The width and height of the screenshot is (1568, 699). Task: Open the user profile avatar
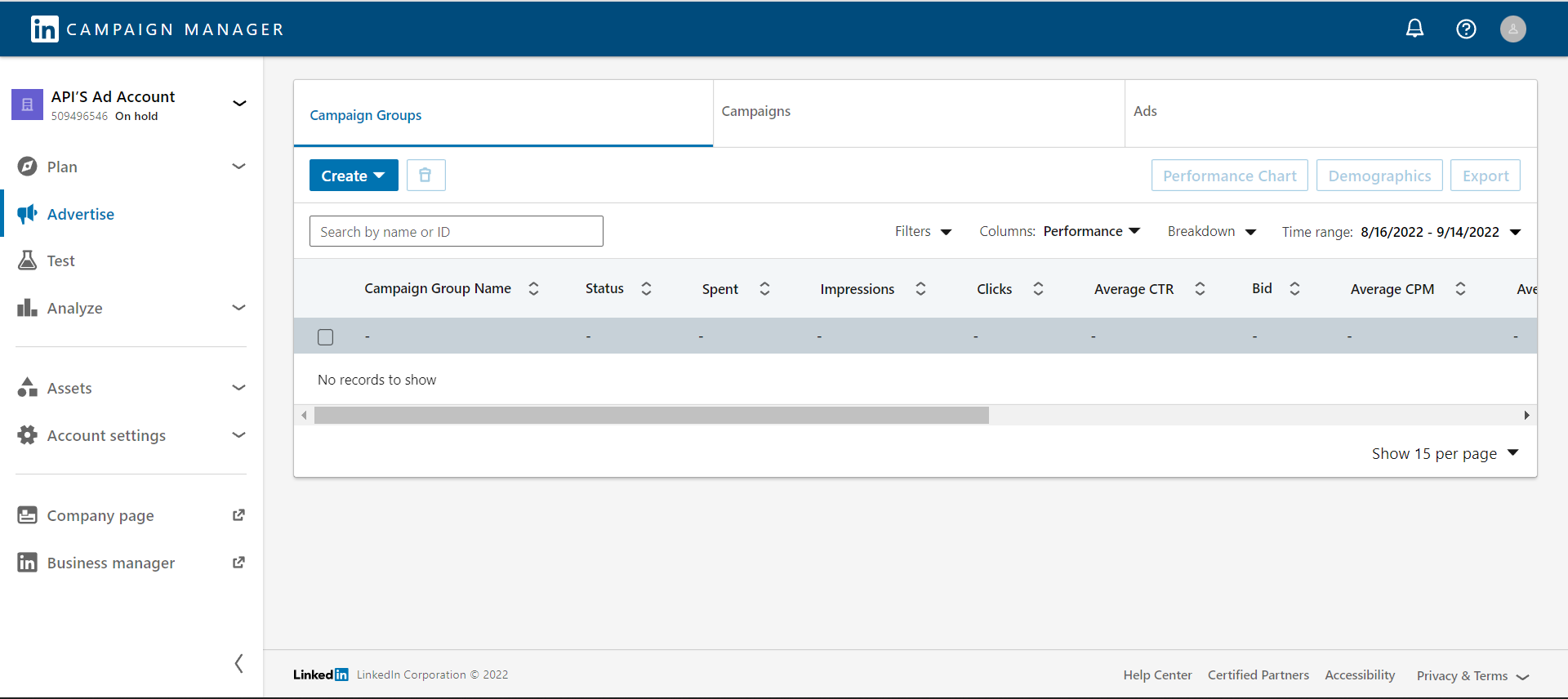click(1512, 29)
